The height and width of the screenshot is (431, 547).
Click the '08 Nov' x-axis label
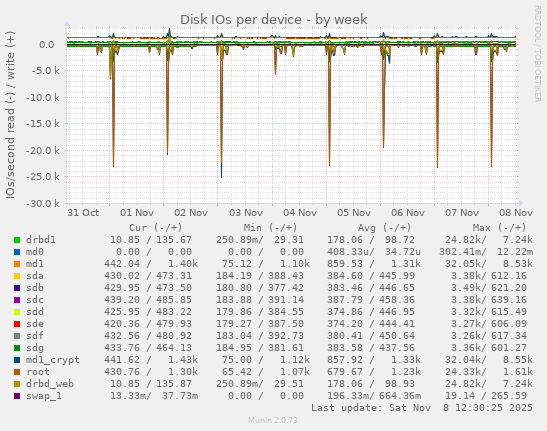point(516,213)
